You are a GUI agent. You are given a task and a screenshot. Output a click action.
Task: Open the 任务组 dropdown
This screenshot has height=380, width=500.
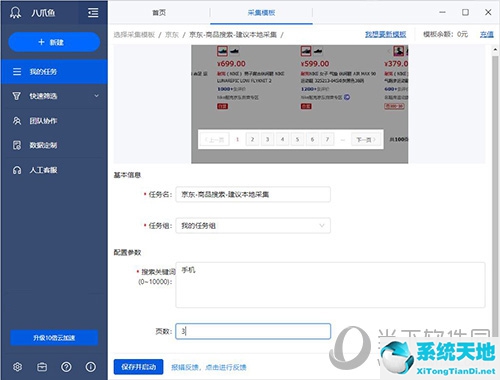[253, 226]
